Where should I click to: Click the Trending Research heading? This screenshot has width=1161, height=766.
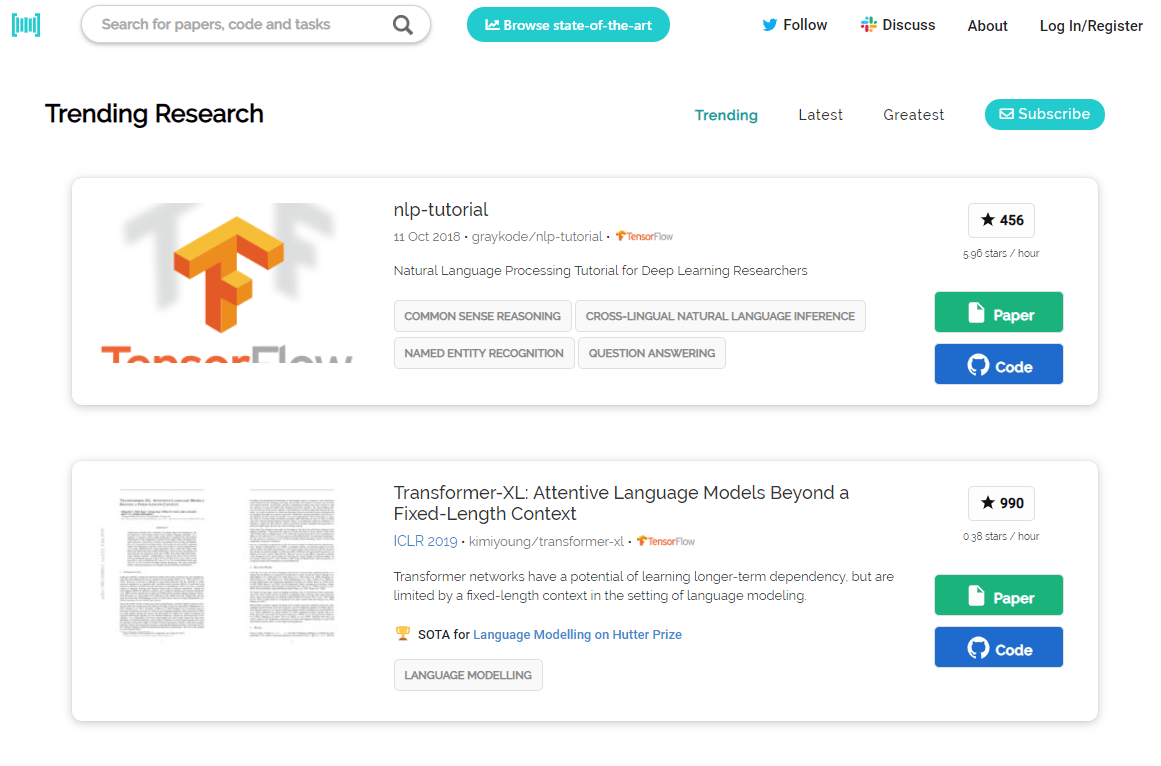154,114
